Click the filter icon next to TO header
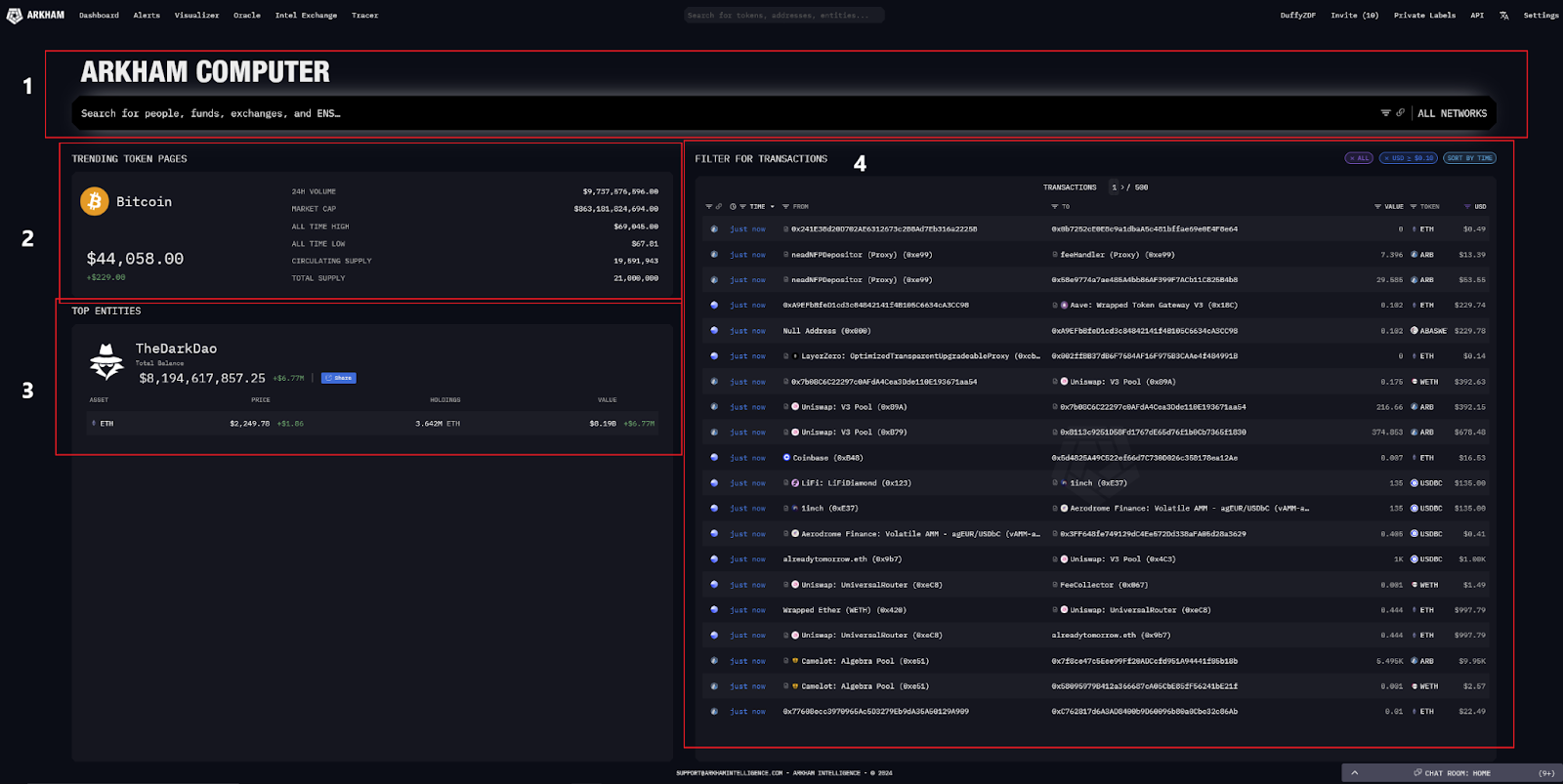This screenshot has width=1563, height=784. (1054, 207)
